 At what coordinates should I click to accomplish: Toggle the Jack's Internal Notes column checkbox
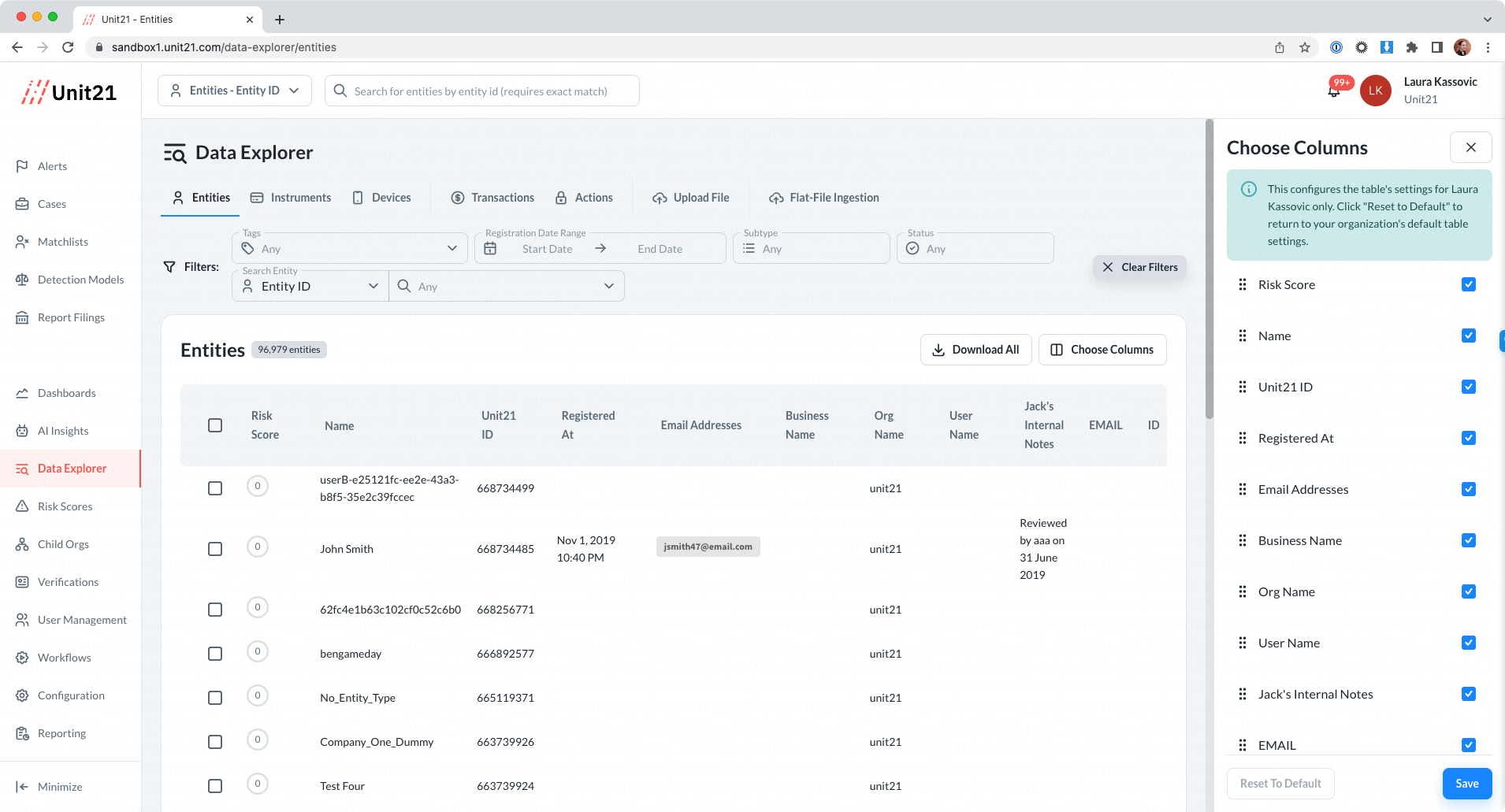(1468, 694)
